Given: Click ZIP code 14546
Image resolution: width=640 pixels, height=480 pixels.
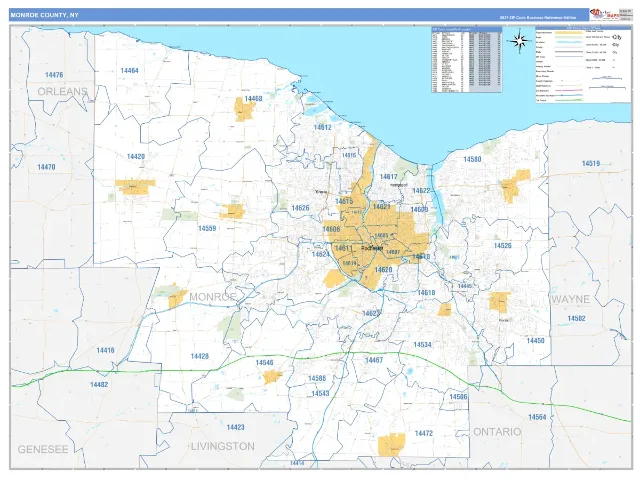Looking at the screenshot, I should (x=264, y=363).
